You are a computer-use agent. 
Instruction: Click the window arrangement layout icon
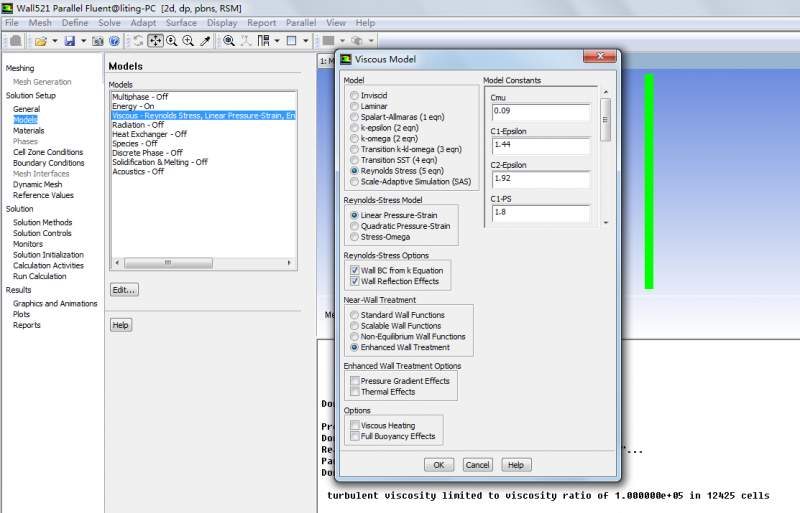(263, 41)
